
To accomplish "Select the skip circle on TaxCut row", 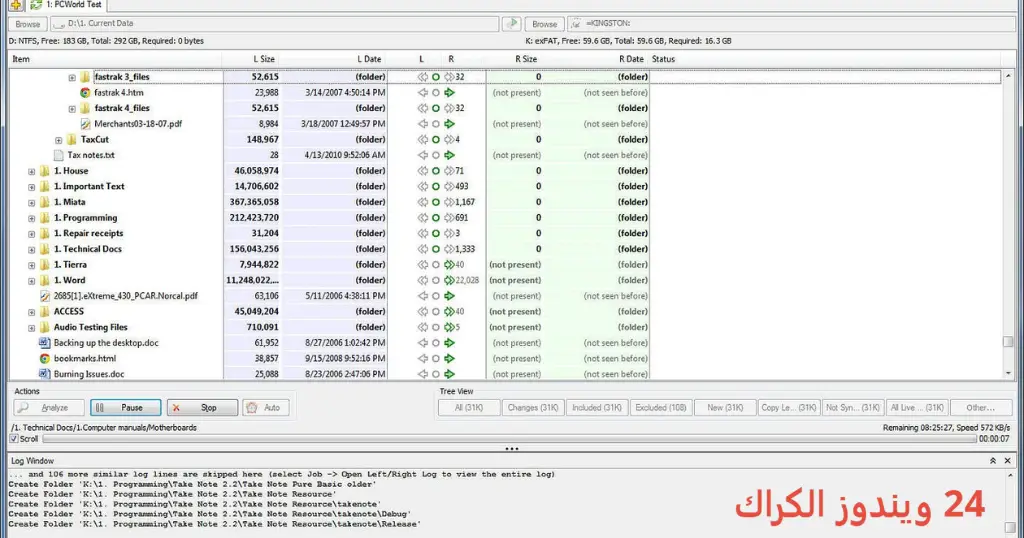I will [436, 140].
